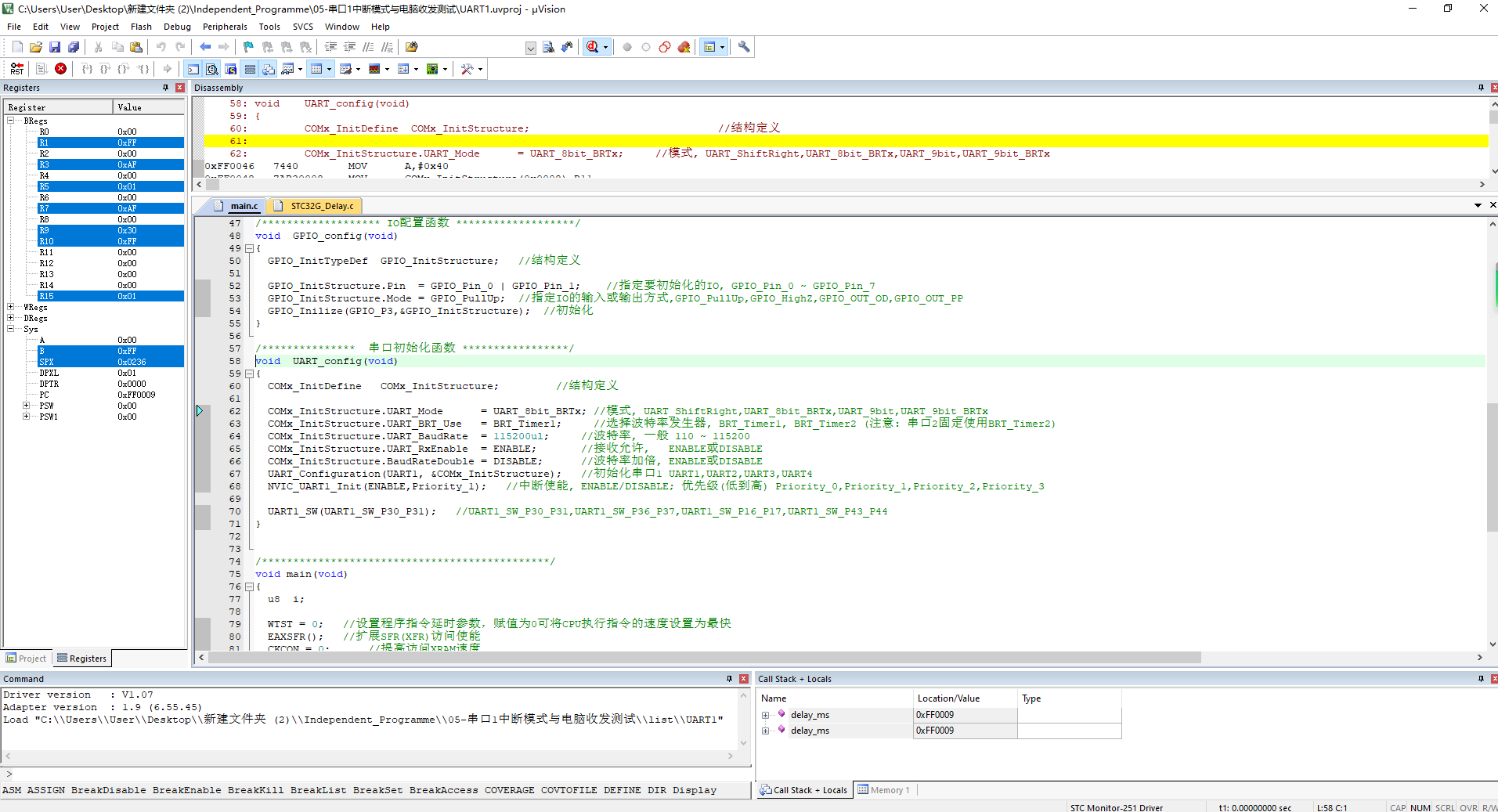Reset the CPU with the RST icon

coord(17,69)
